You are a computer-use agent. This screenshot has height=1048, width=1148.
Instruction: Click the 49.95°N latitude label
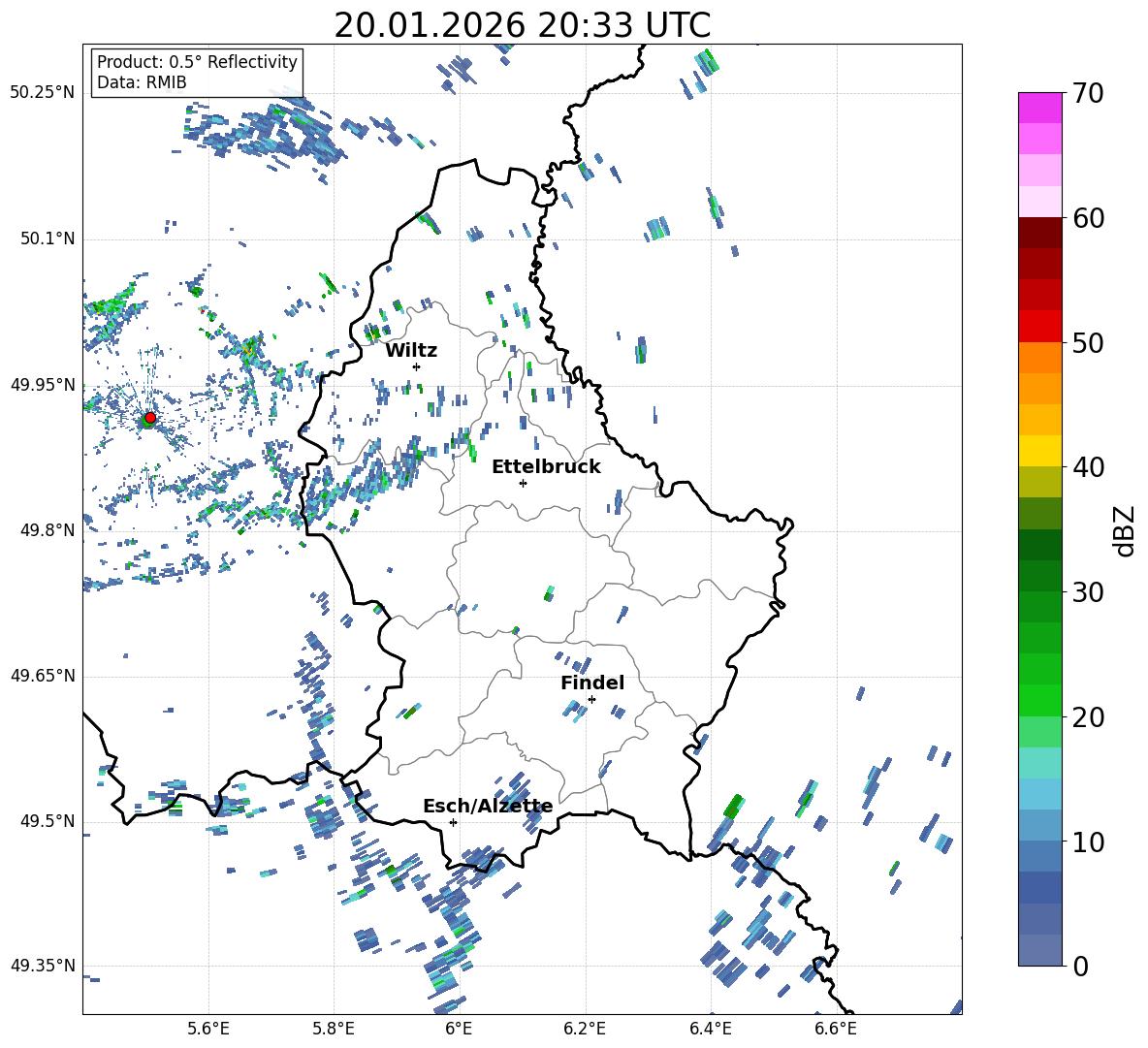pyautogui.click(x=43, y=384)
